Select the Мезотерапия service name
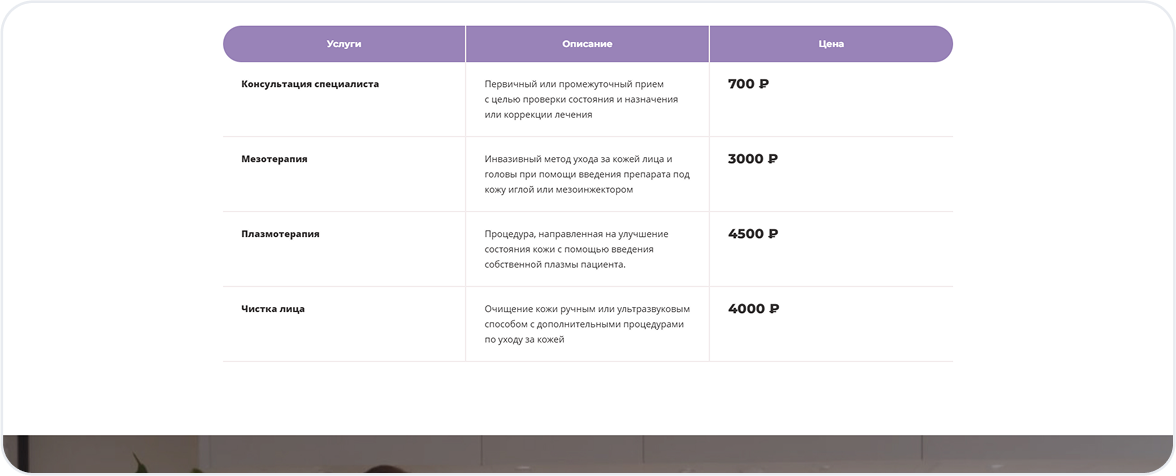Screen dimensions: 1176x476 click(x=274, y=159)
